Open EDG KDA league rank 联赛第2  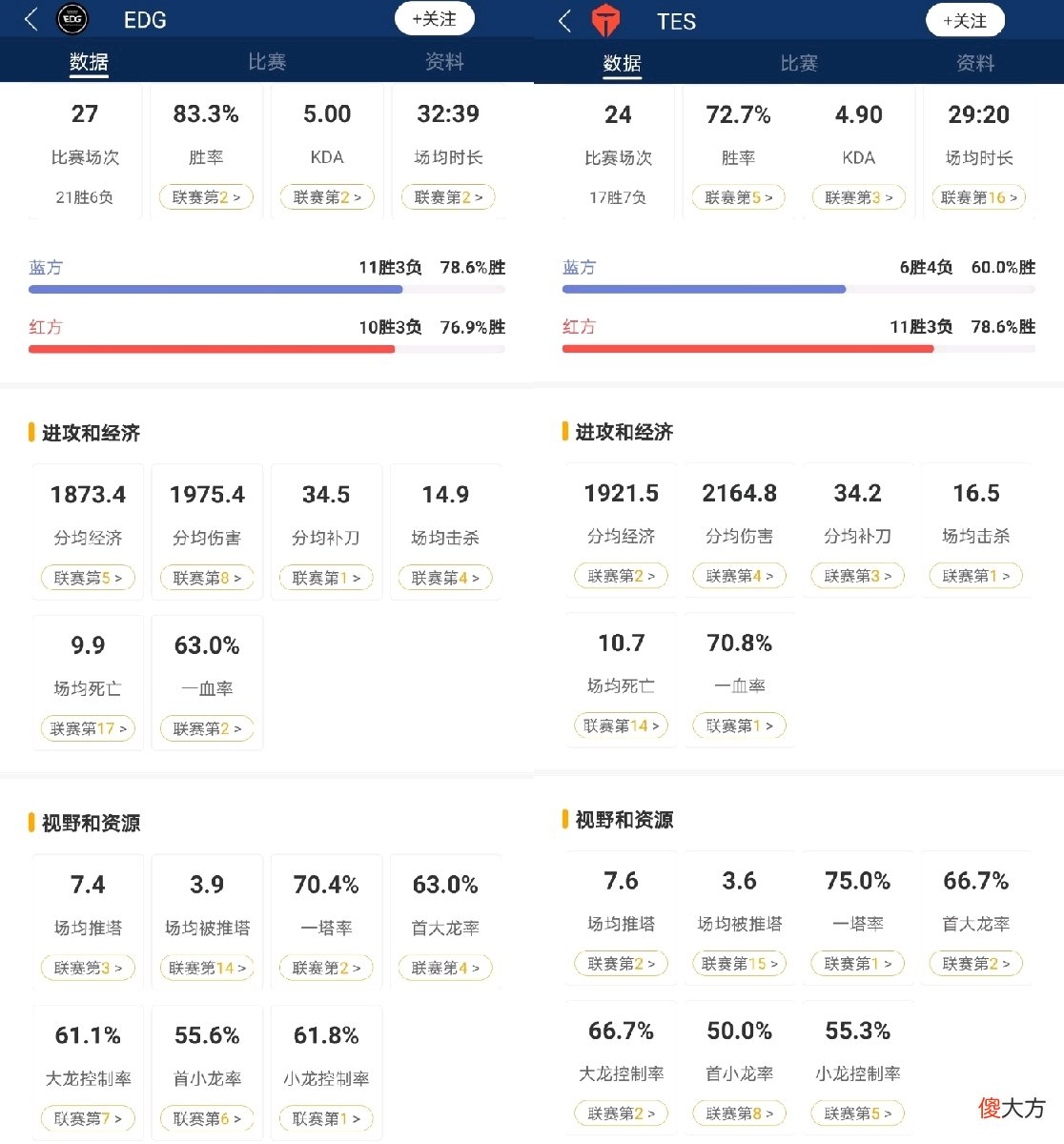[327, 197]
